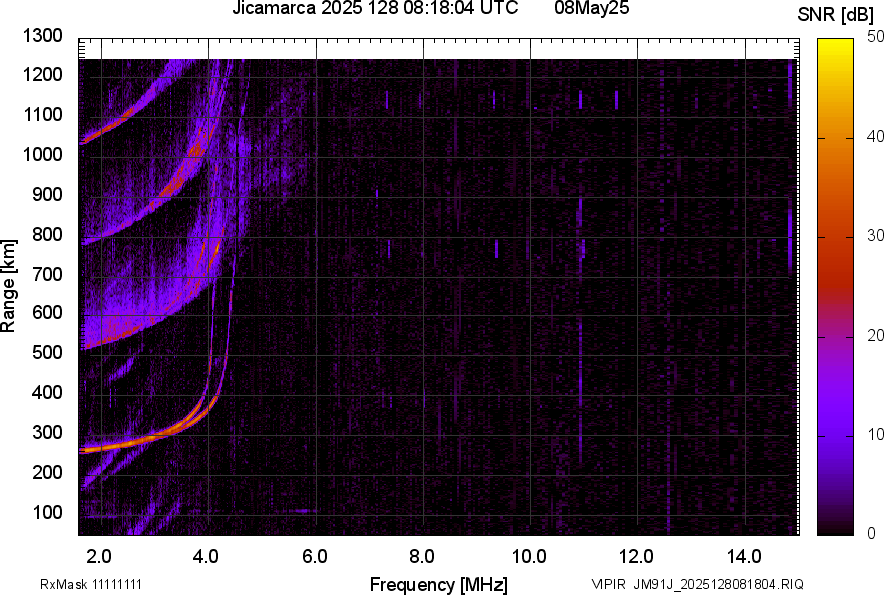The image size is (884, 595).
Task: Click the 'Range [km]' axis label
Action: click(x=8, y=286)
